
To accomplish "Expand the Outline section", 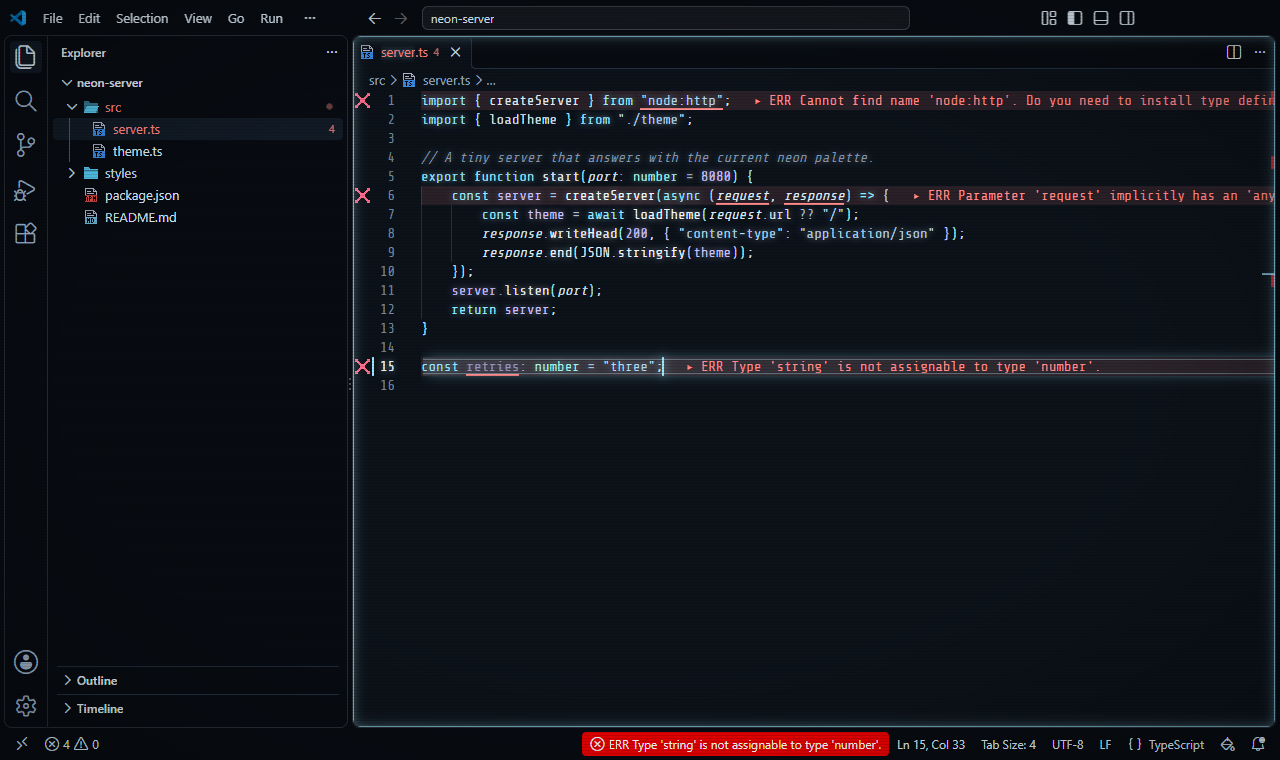I will (x=198, y=680).
